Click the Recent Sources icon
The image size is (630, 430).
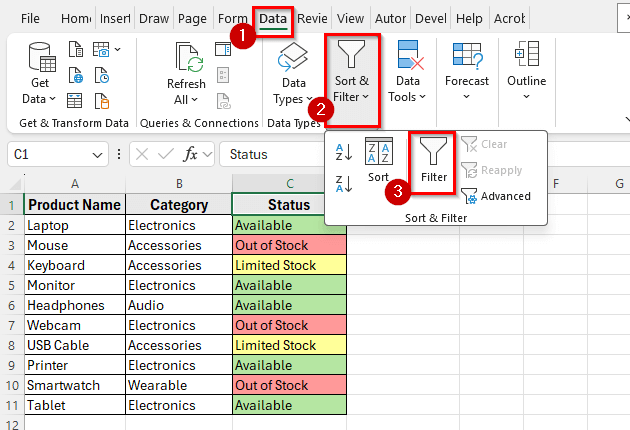point(102,75)
